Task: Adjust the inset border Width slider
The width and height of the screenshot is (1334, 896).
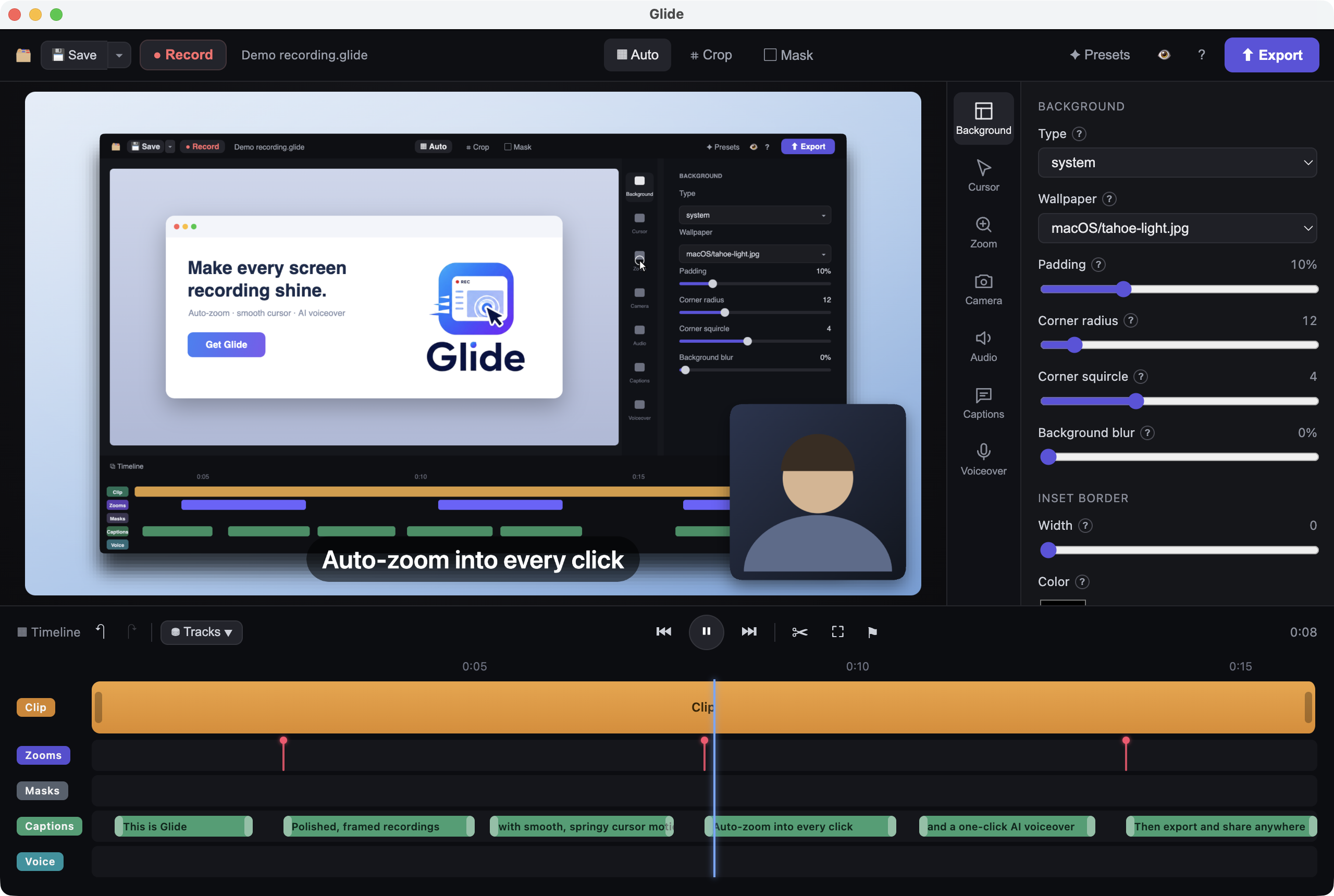Action: (x=1179, y=550)
